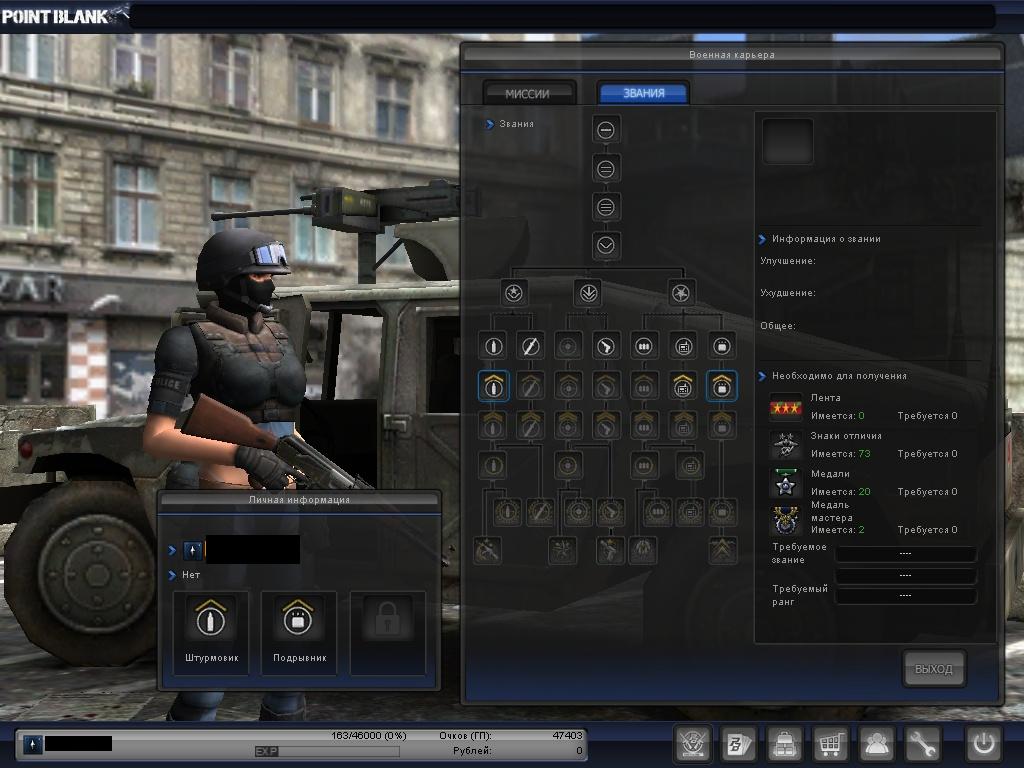The image size is (1024, 768).
Task: Open the clan emblem menu in bottom bar
Action: [x=692, y=743]
